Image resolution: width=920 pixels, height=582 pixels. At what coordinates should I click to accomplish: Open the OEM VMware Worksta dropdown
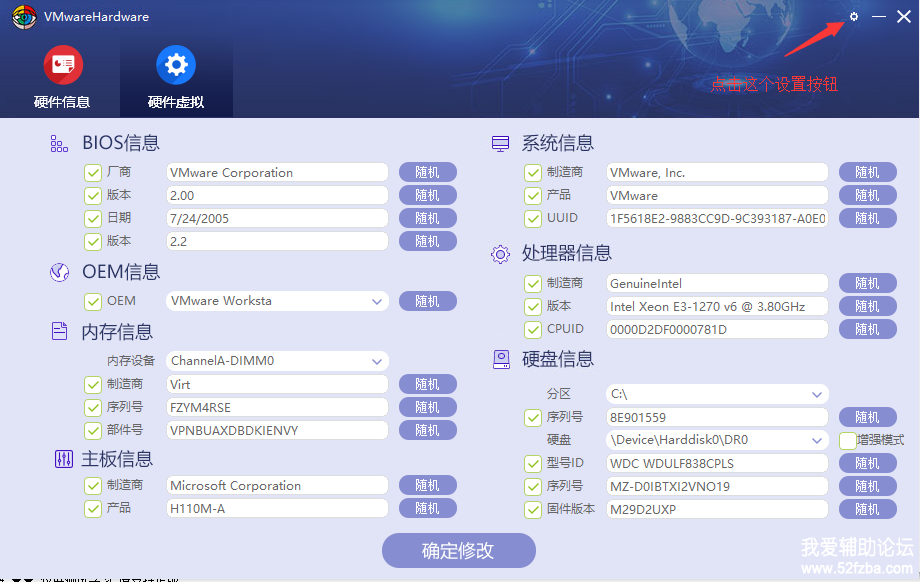278,301
